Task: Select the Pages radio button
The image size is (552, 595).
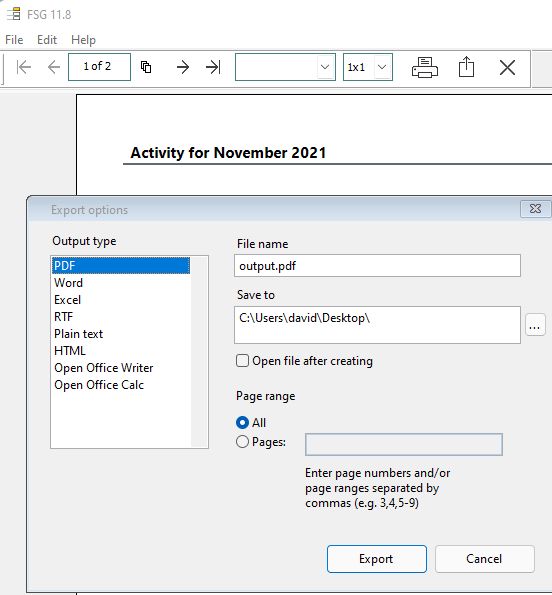Action: point(242,442)
